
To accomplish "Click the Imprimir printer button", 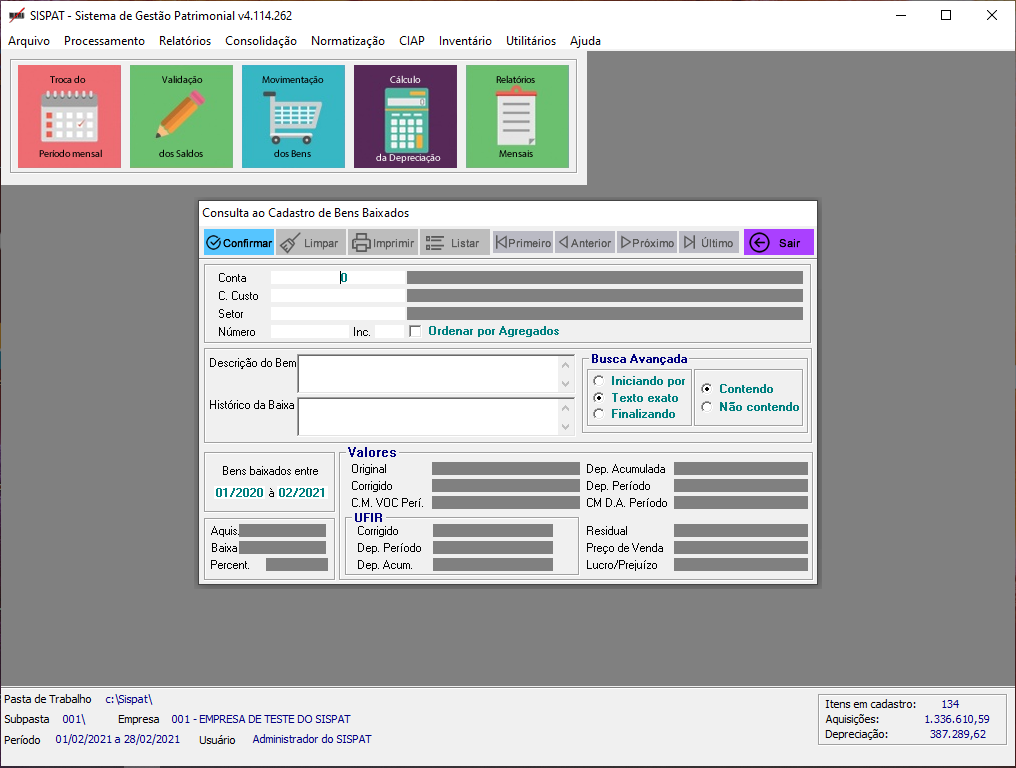I will pyautogui.click(x=382, y=243).
